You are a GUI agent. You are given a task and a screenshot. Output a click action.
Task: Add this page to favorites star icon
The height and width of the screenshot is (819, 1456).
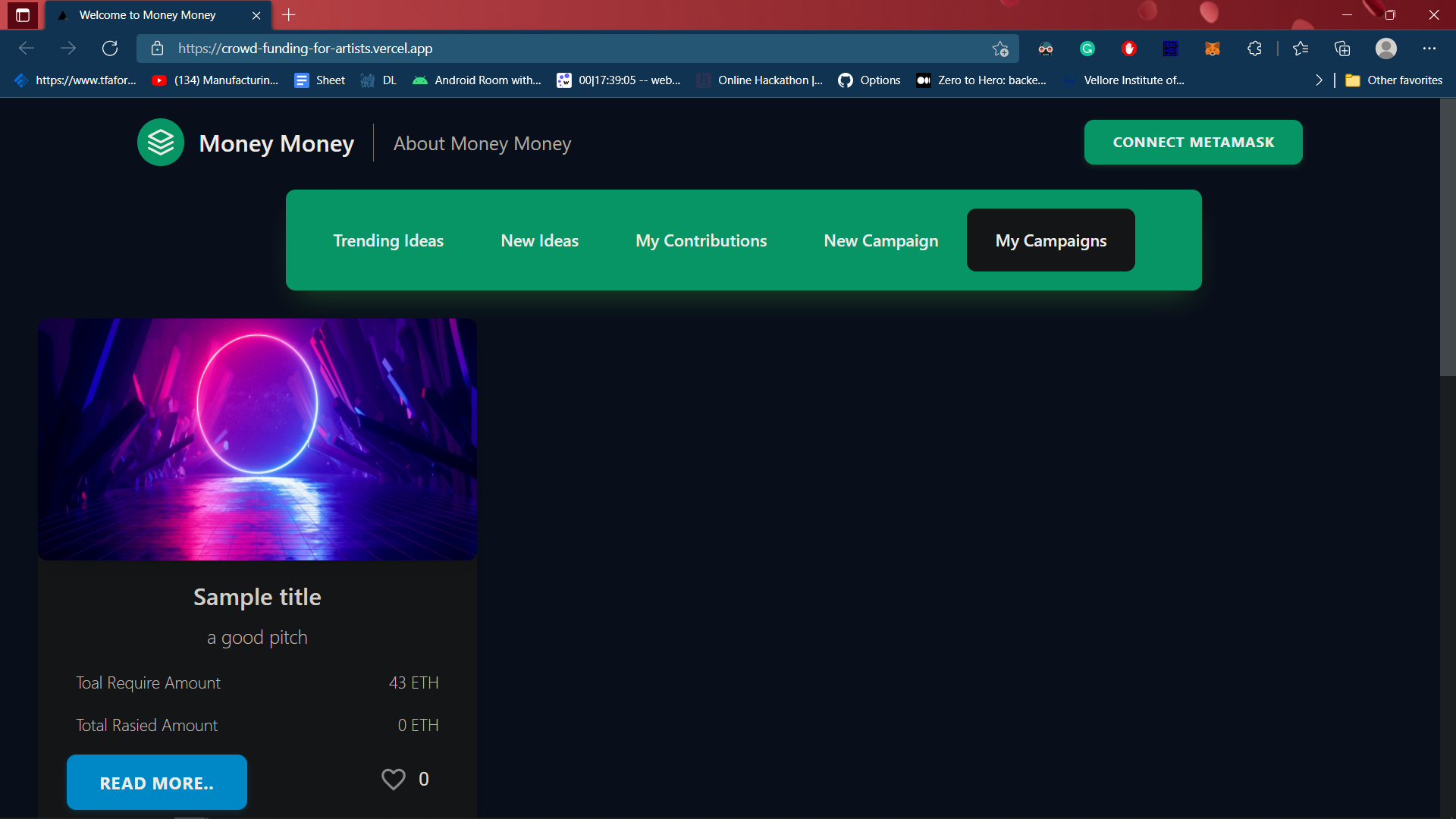pos(999,49)
